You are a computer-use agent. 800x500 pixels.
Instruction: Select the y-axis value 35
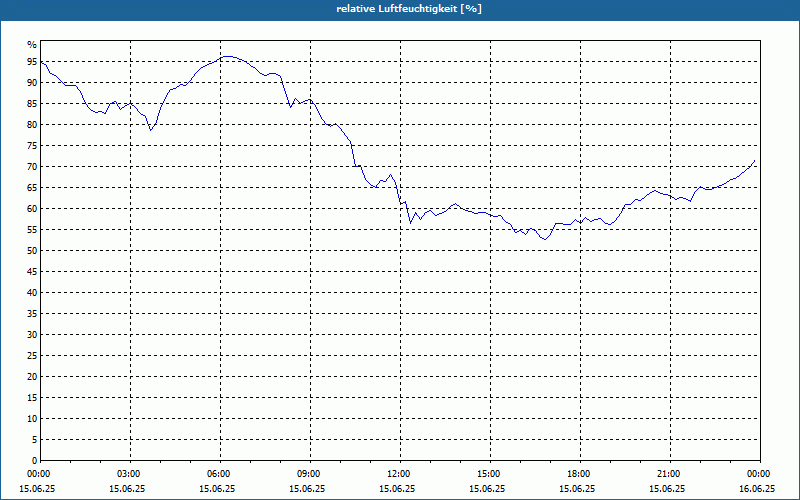pos(32,314)
